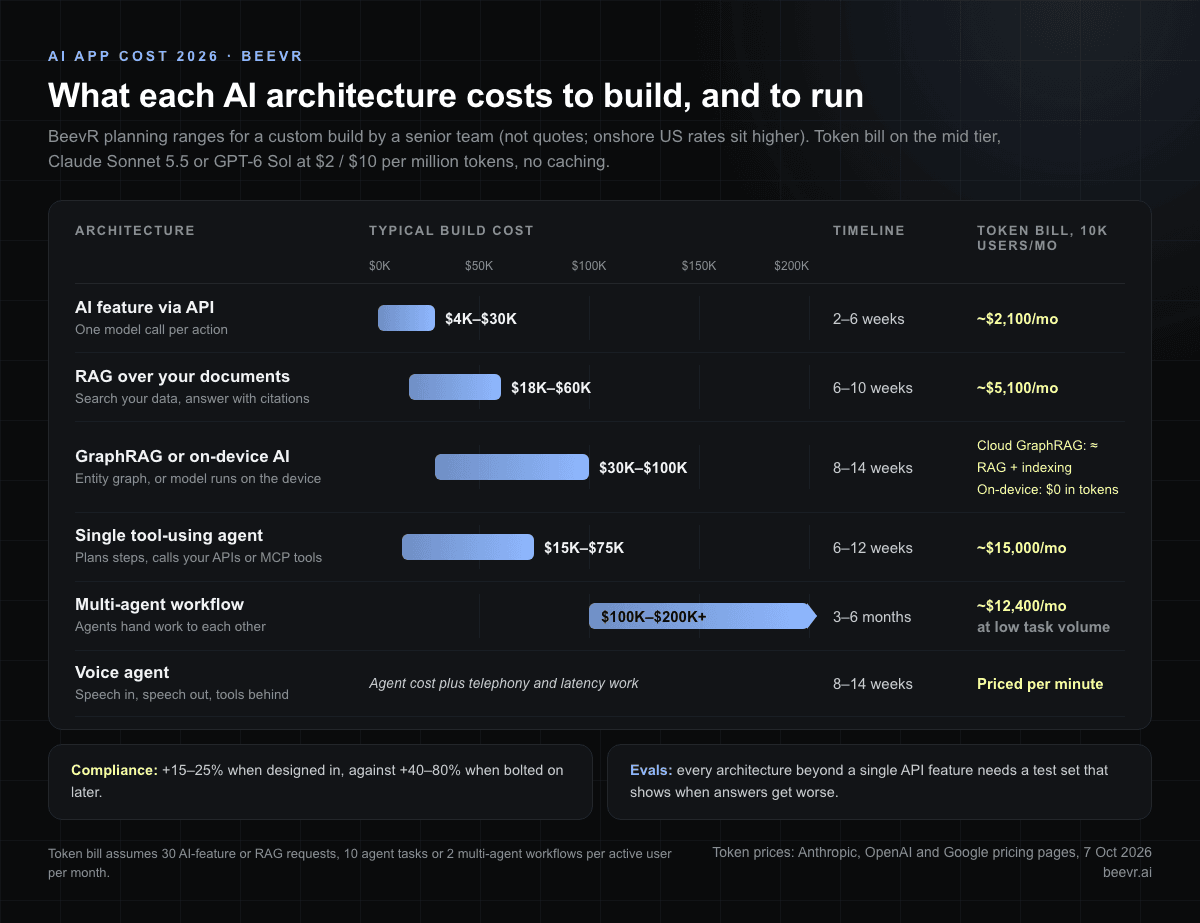Click the AI APP COST 2026 · BEEVR header
The image size is (1200, 923).
[x=175, y=57]
